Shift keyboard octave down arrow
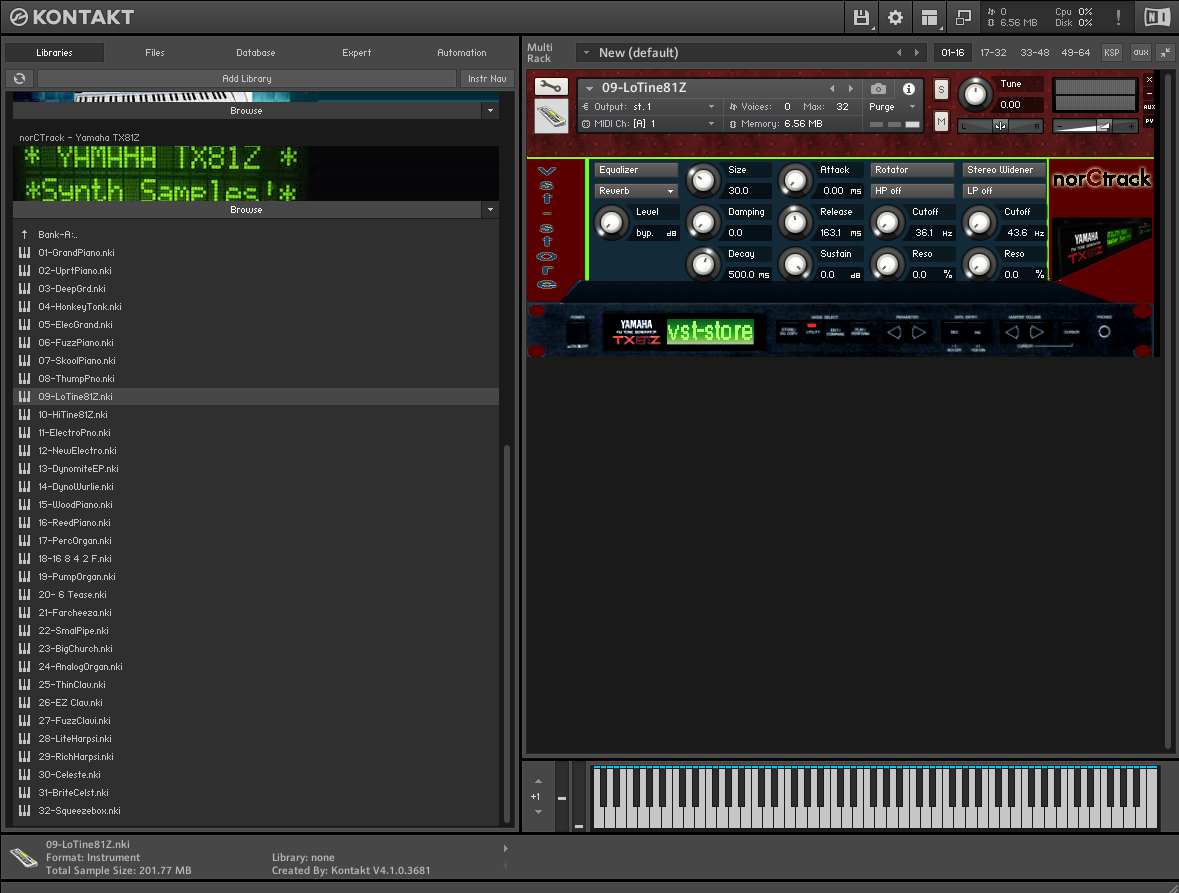The width and height of the screenshot is (1179, 893). click(x=538, y=812)
